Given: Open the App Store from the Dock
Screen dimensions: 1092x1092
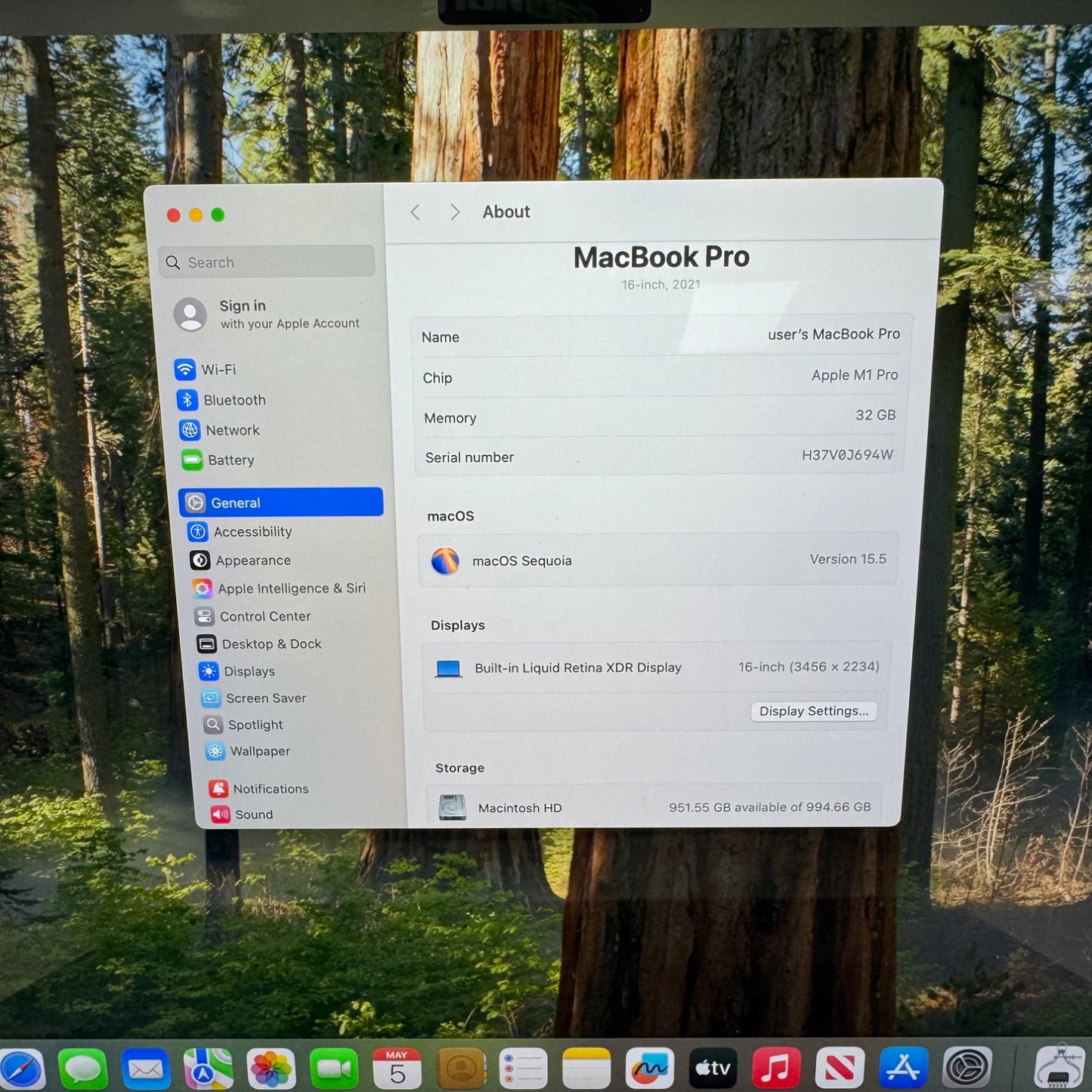Looking at the screenshot, I should tap(903, 1069).
